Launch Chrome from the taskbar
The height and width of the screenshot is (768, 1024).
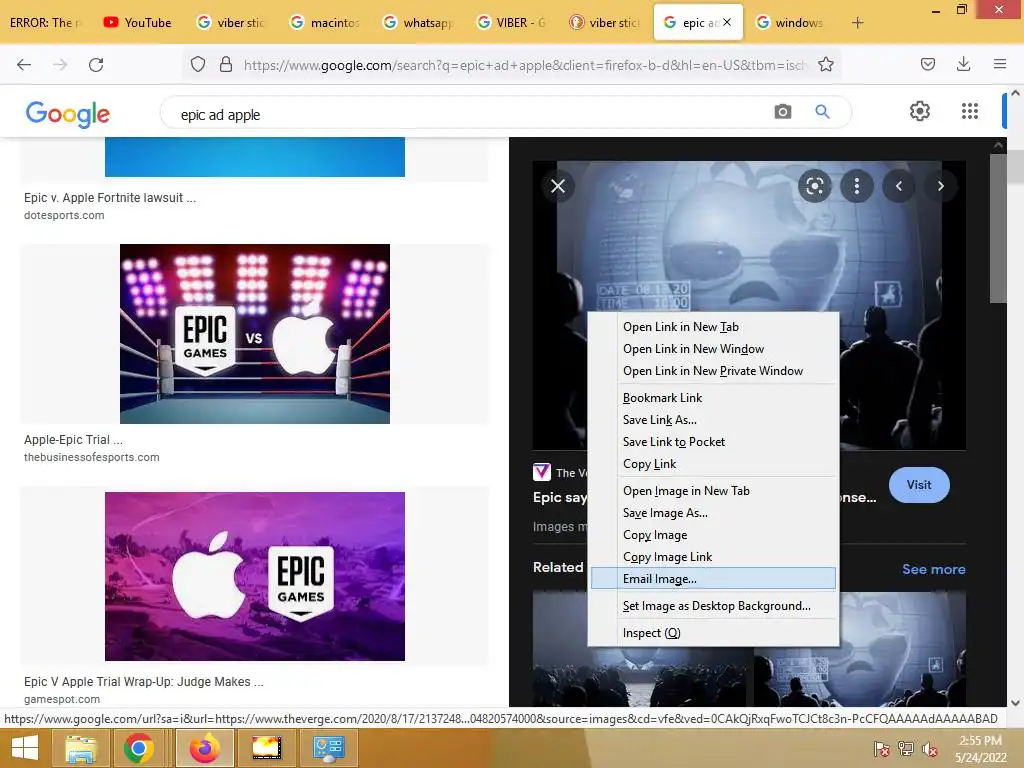(x=138, y=748)
